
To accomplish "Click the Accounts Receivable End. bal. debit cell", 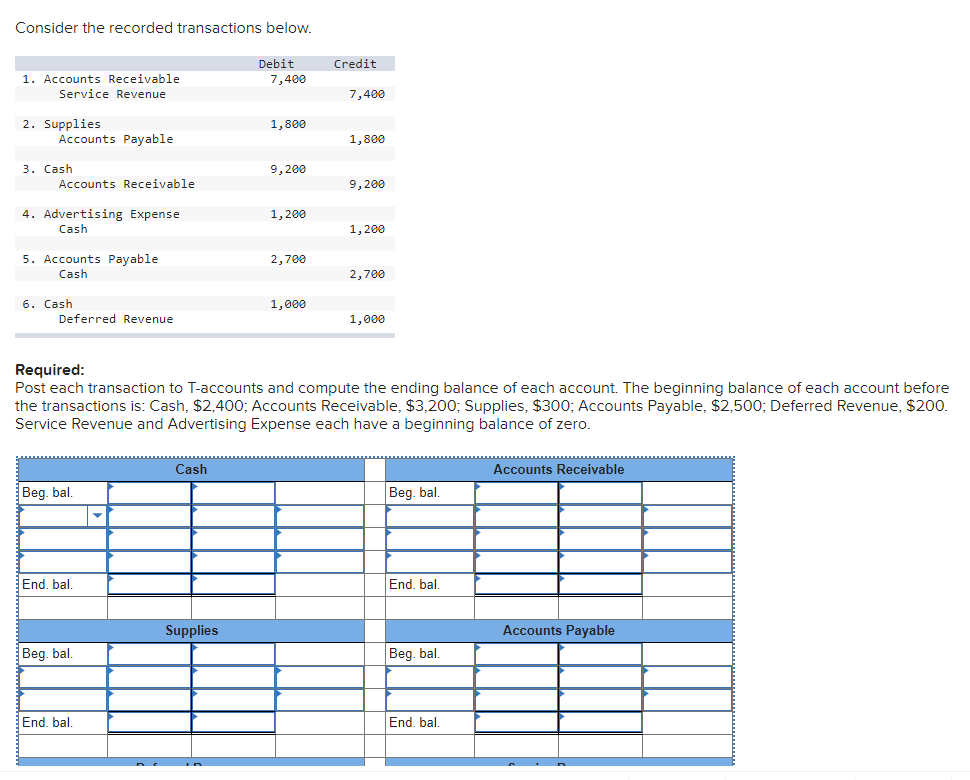I will pyautogui.click(x=515, y=584).
